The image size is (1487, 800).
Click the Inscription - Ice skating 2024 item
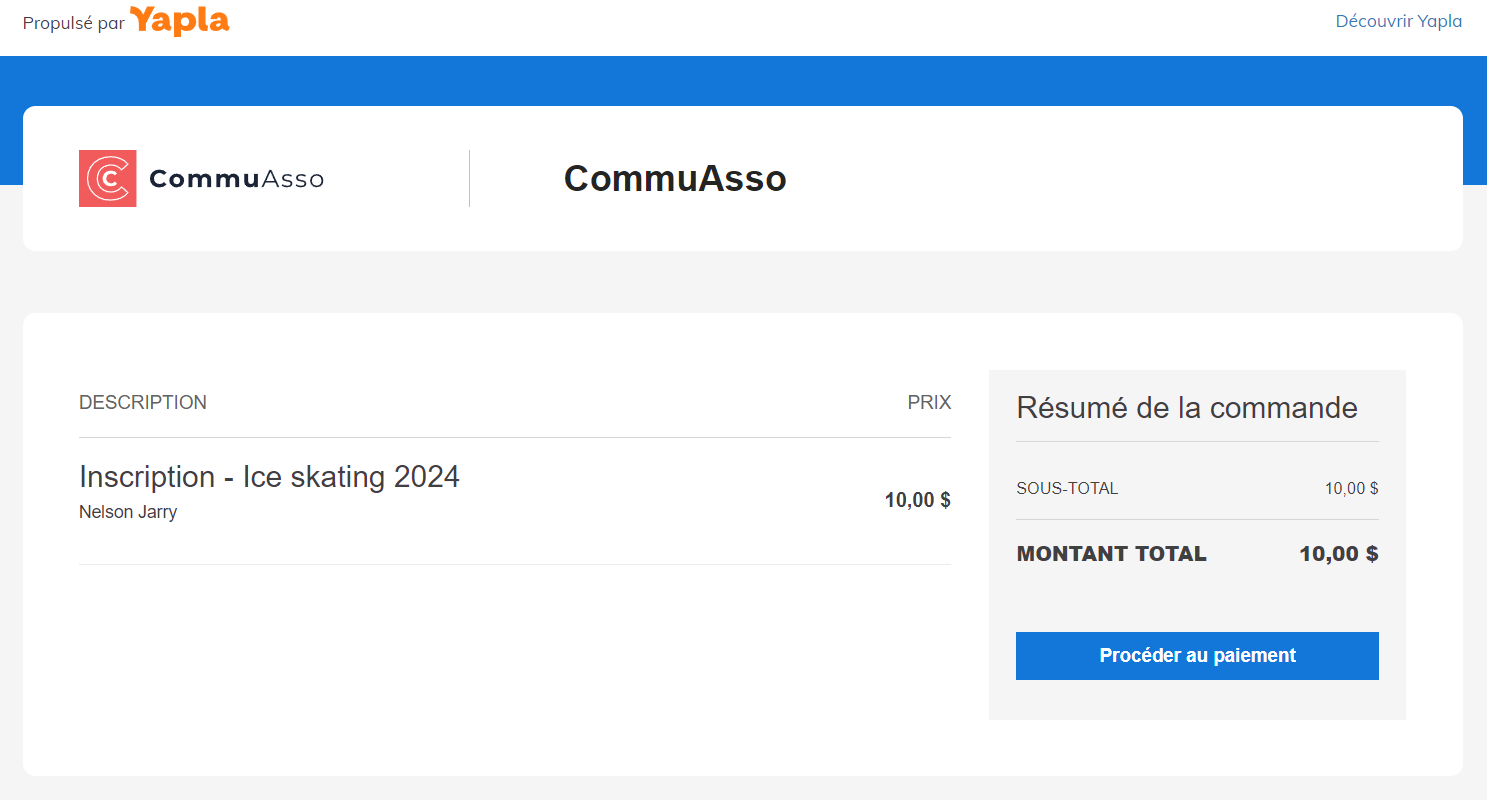pyautogui.click(x=269, y=477)
